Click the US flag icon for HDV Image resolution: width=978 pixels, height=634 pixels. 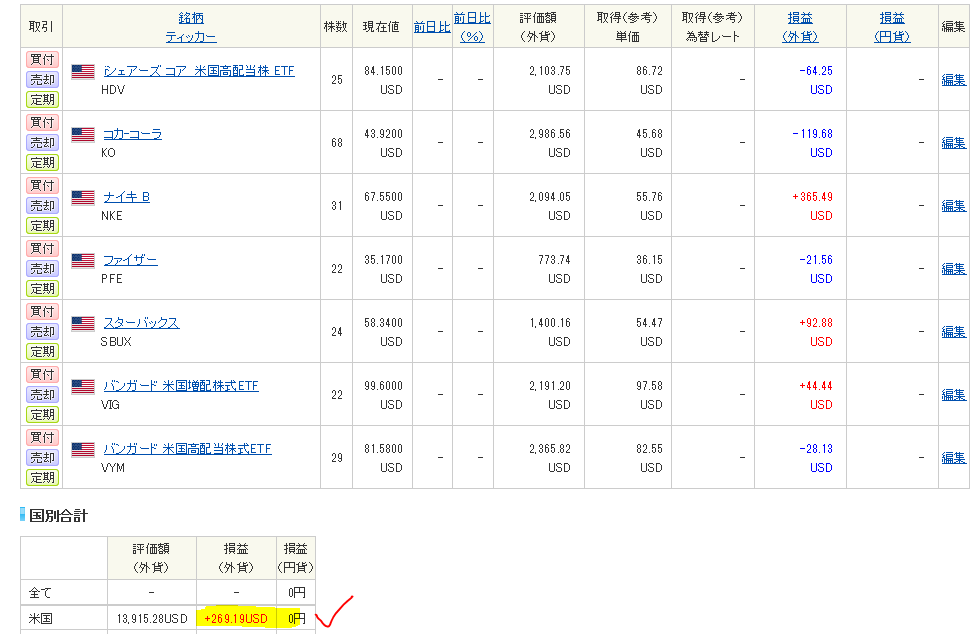click(83, 72)
